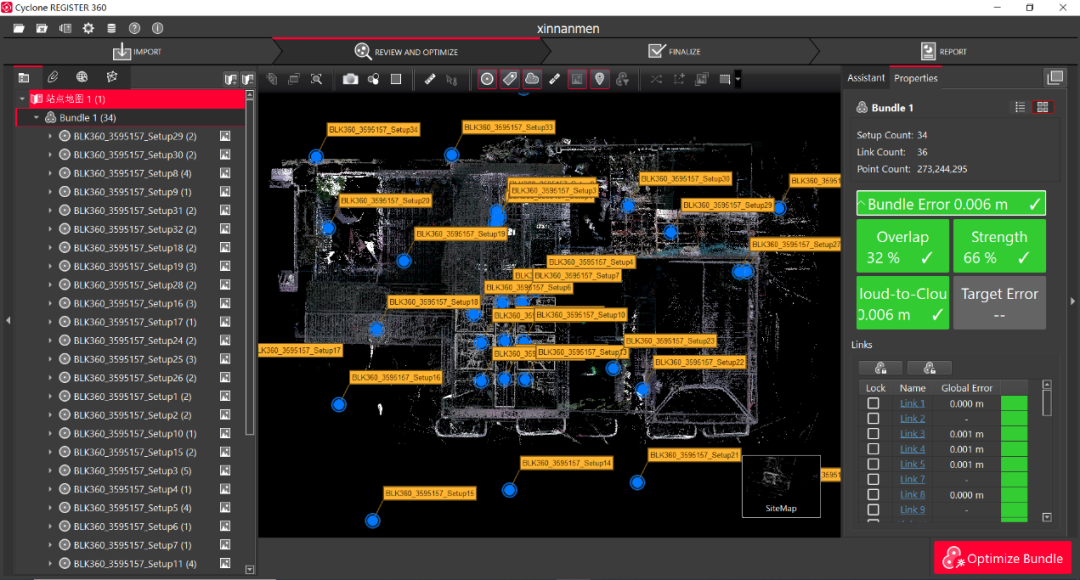The width and height of the screenshot is (1080, 580).
Task: Toggle site map image display
Action: [x=577, y=79]
